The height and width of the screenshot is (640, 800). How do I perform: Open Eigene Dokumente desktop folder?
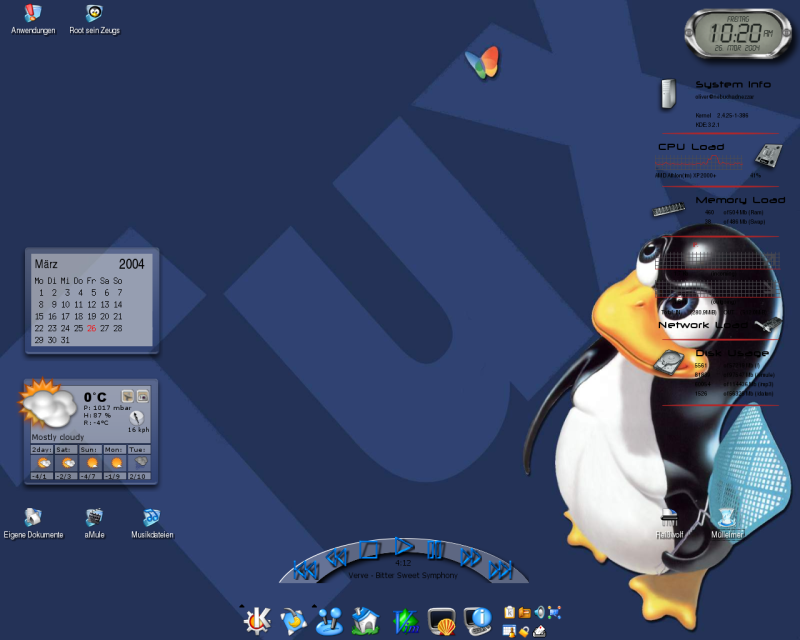tap(33, 518)
